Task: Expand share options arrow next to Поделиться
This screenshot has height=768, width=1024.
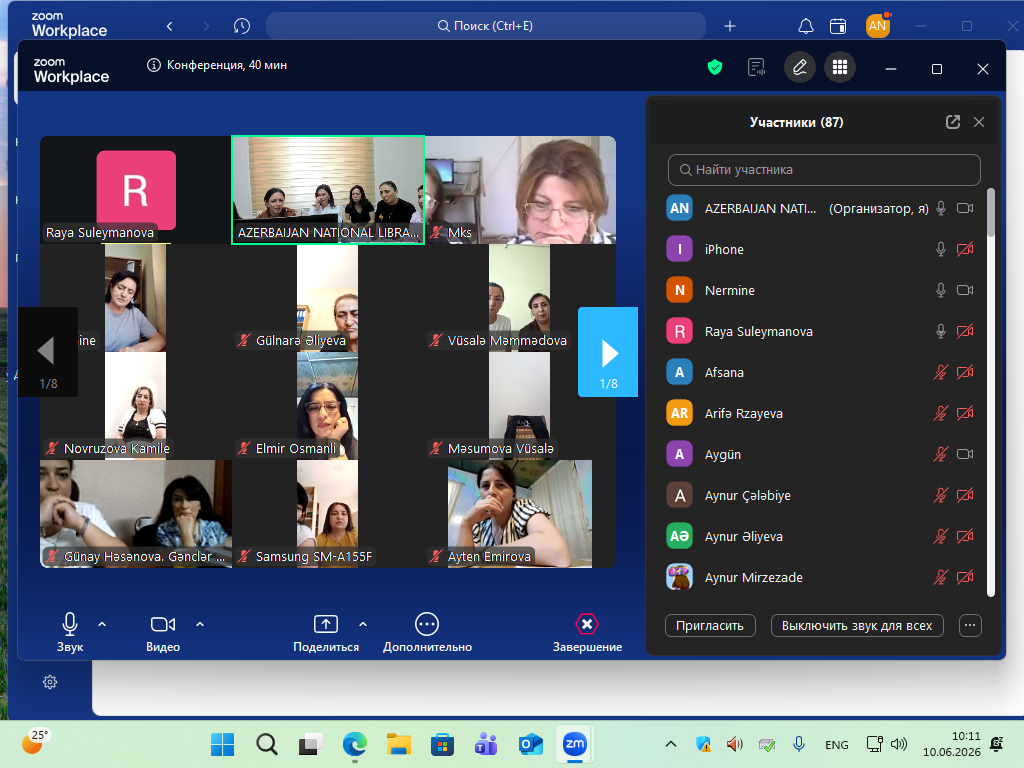Action: 363,624
